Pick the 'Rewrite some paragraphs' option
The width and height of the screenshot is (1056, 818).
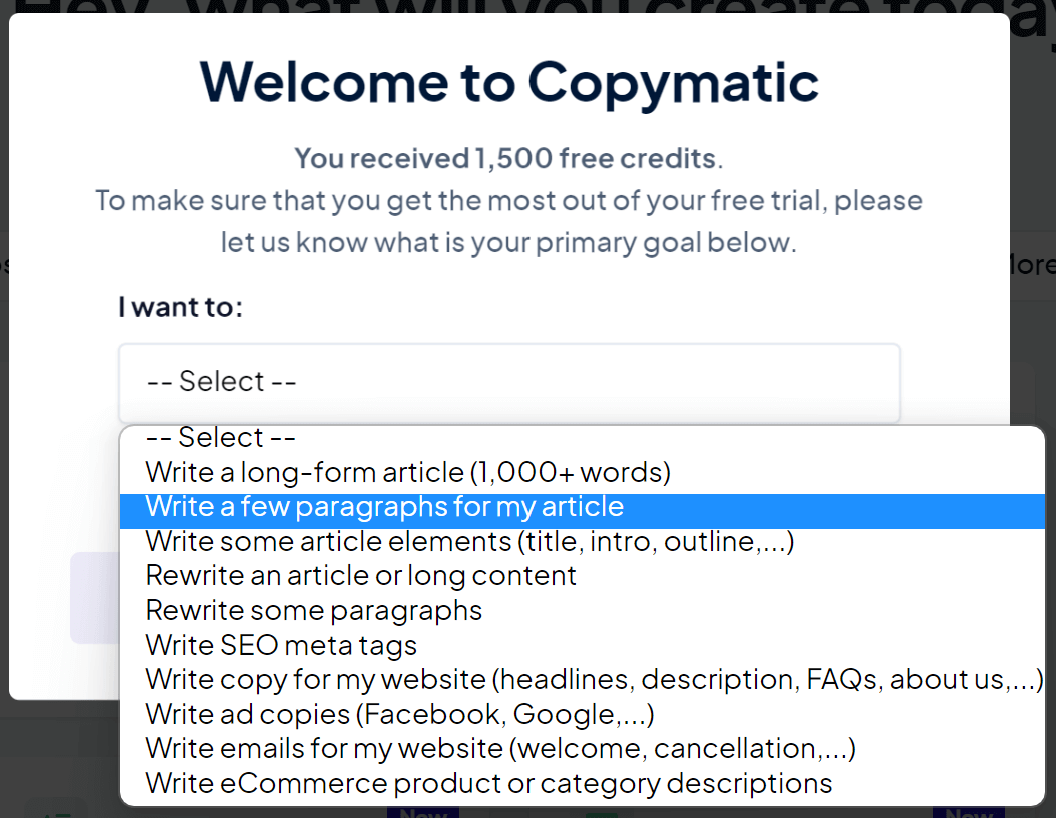point(314,611)
